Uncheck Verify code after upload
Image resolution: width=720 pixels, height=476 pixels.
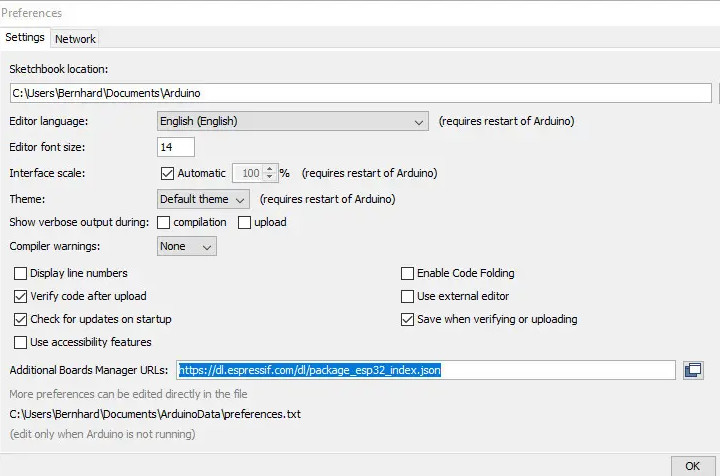point(21,296)
